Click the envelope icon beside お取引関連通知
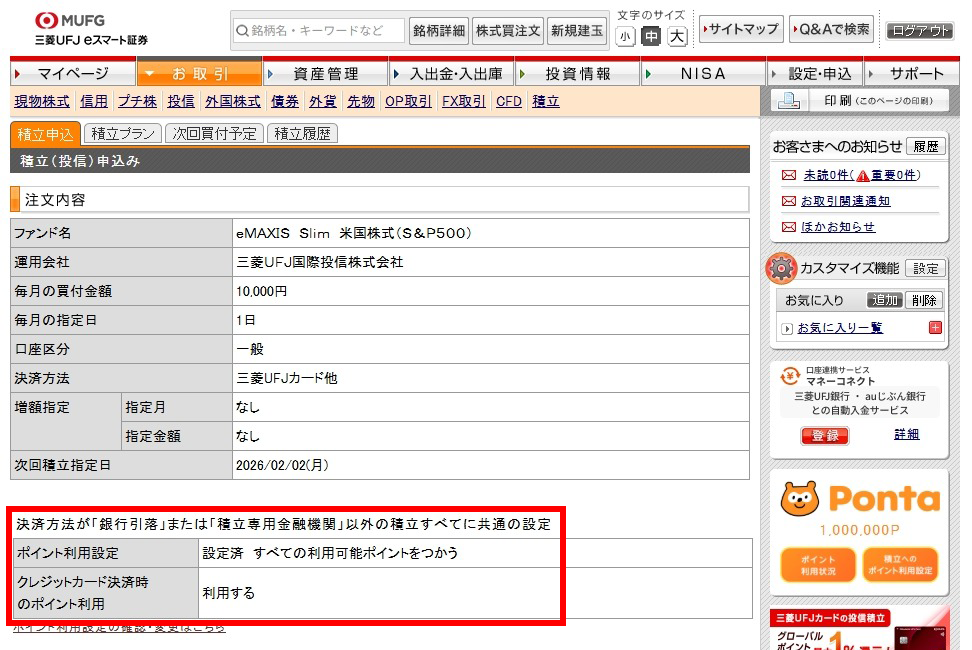Viewport: 972px width, 650px height. coord(789,201)
